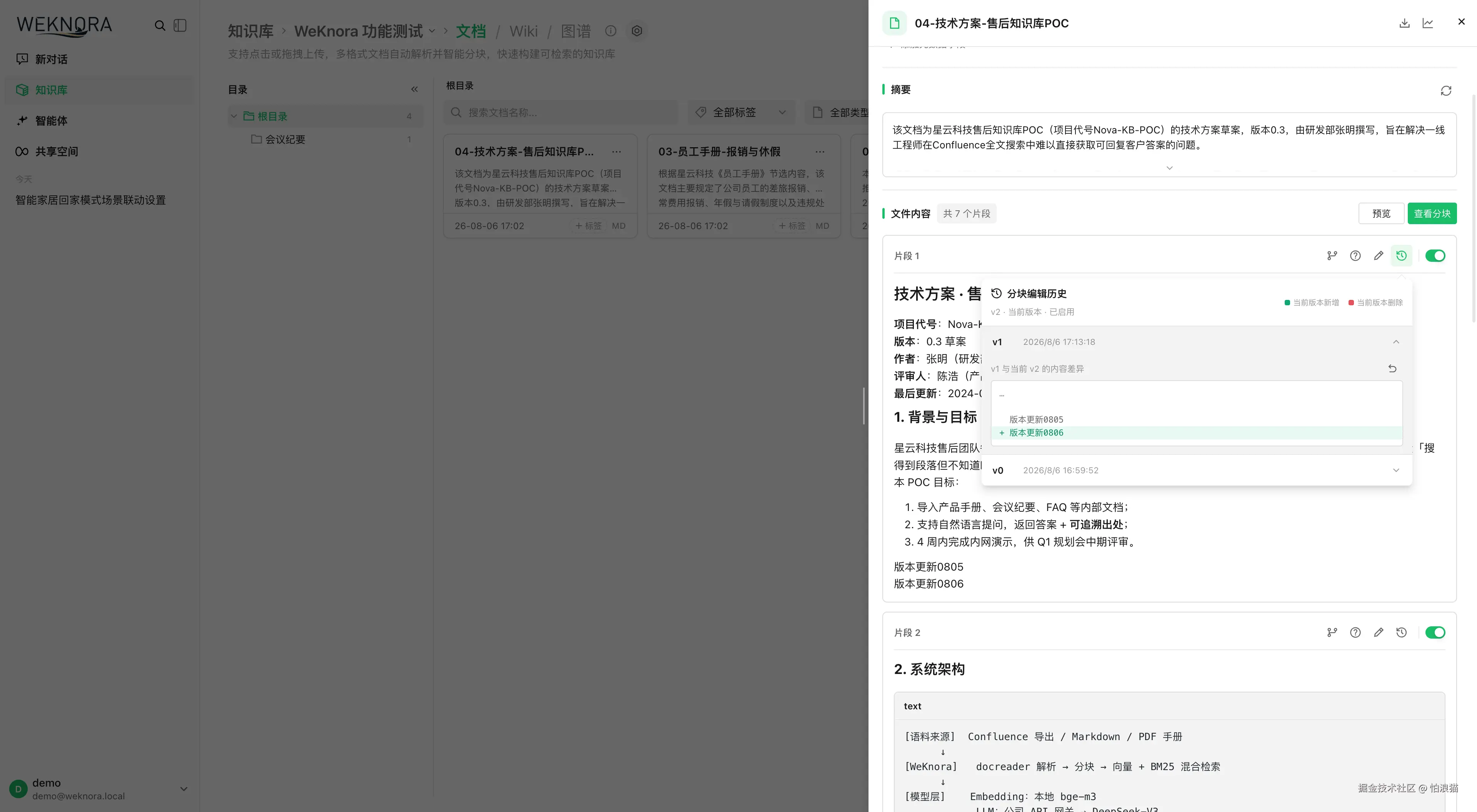Click the question icon on 片段 1

[x=1355, y=256]
